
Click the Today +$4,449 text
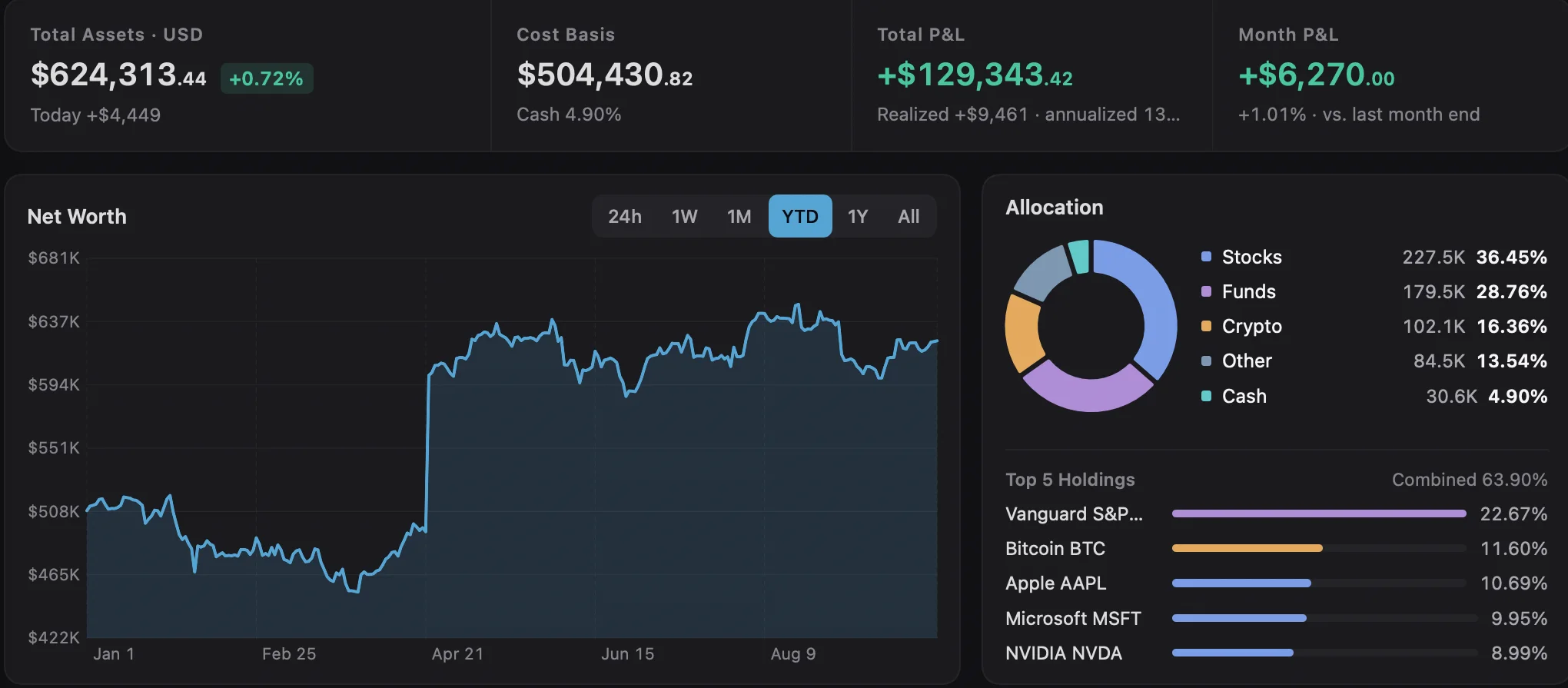95,115
